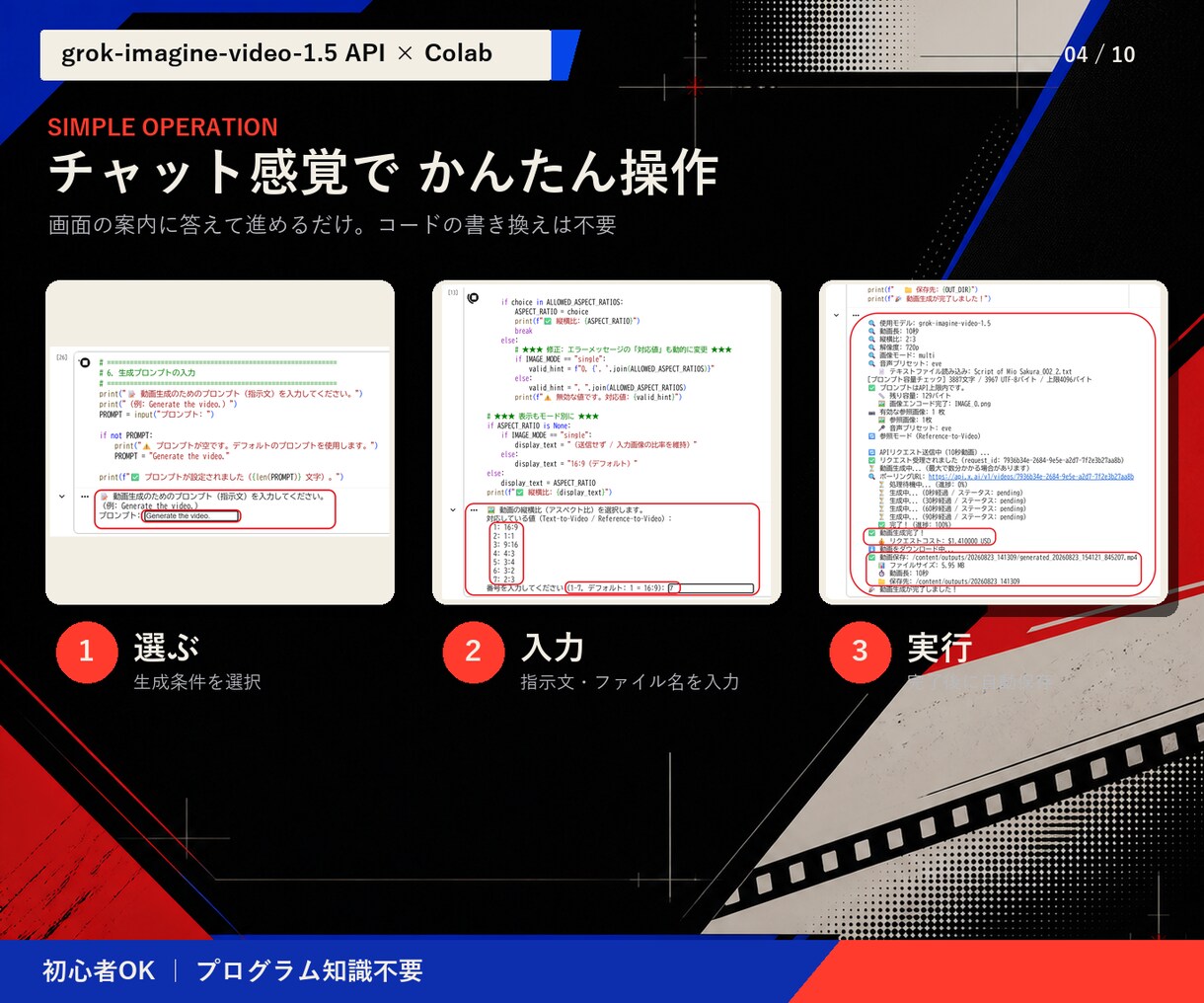Click the aspect ratio option '7: 2:3'
The image size is (1204, 1003).
tap(503, 579)
